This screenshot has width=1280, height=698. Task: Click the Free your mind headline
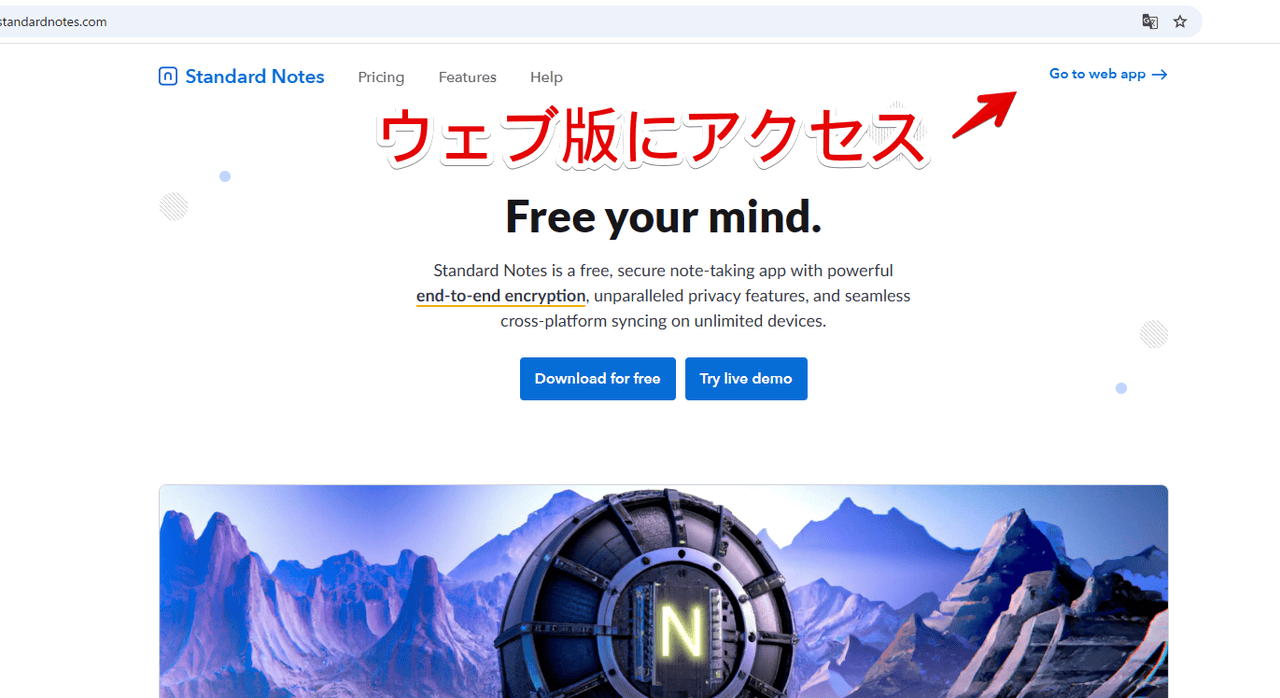tap(663, 216)
